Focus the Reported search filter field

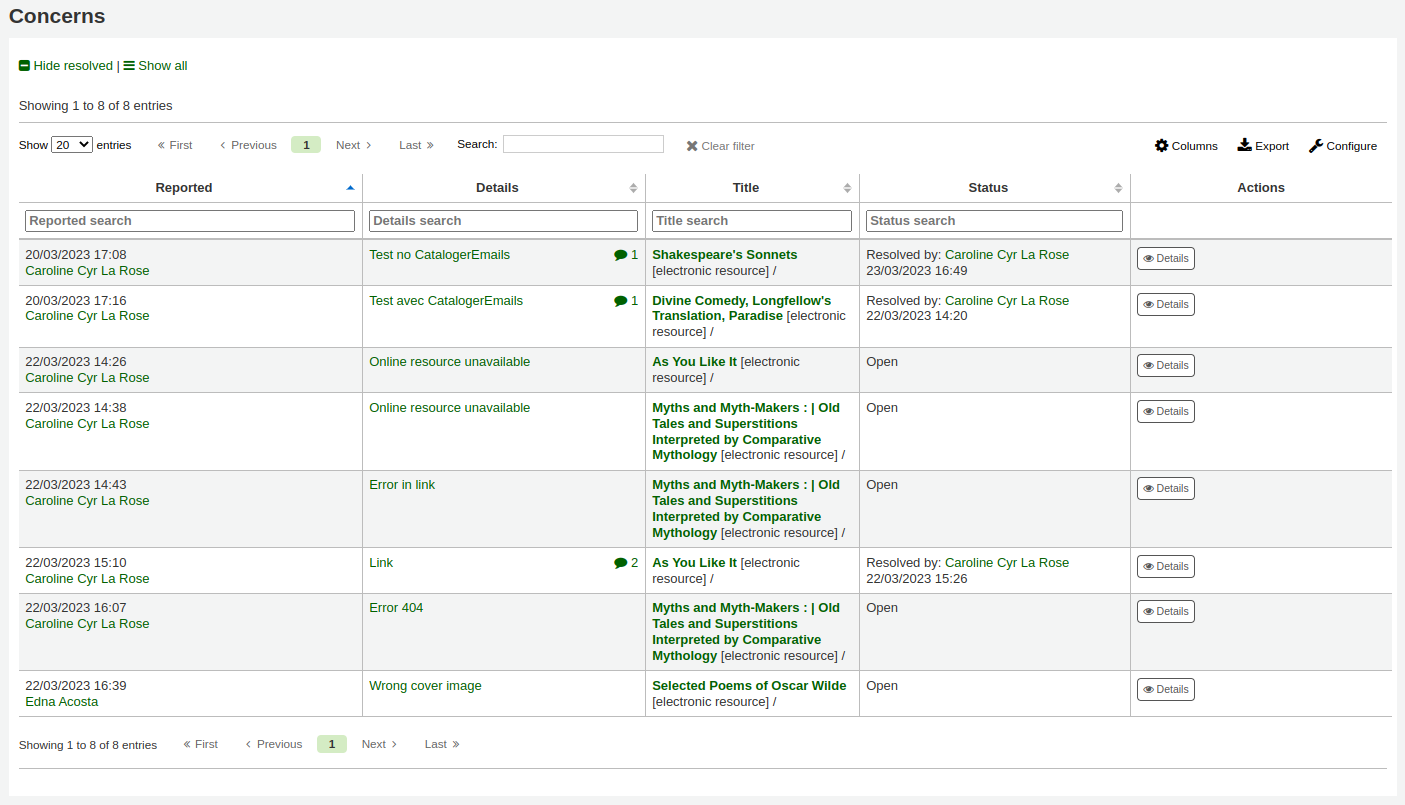pos(190,221)
